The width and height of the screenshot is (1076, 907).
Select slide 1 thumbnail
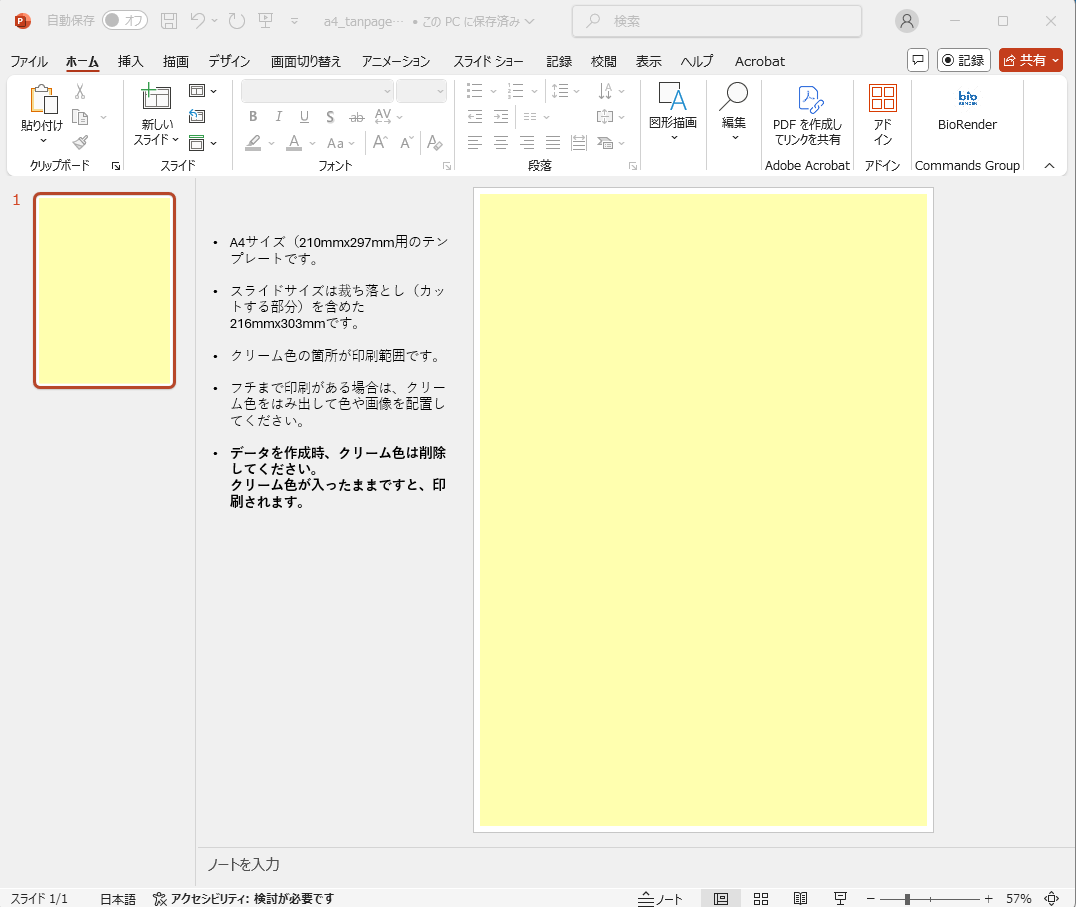click(x=104, y=289)
